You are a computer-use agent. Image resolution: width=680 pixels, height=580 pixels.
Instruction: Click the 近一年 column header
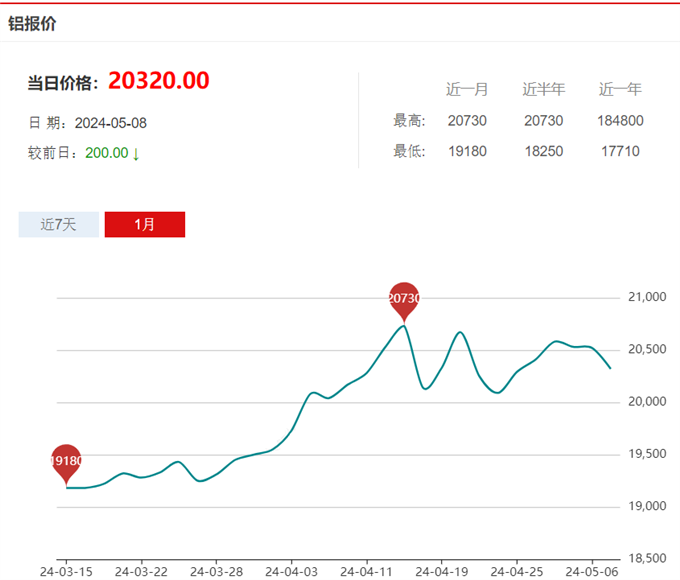pos(620,90)
